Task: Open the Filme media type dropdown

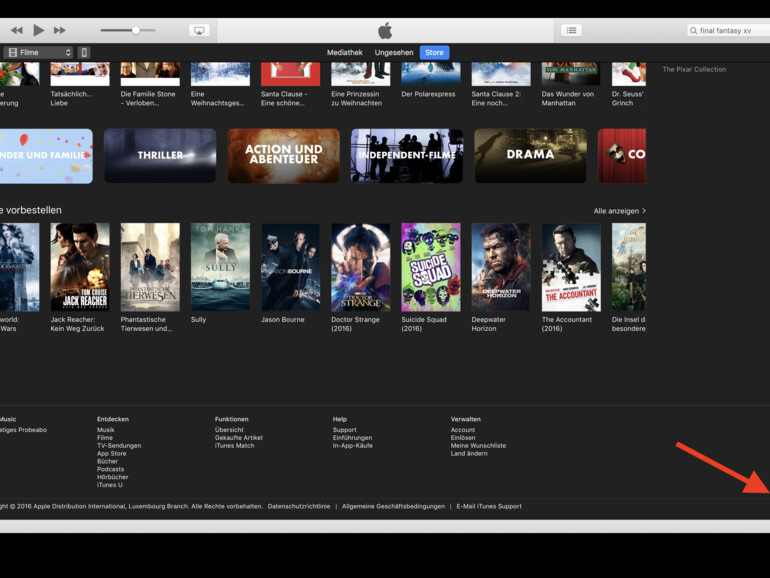Action: [x=39, y=53]
